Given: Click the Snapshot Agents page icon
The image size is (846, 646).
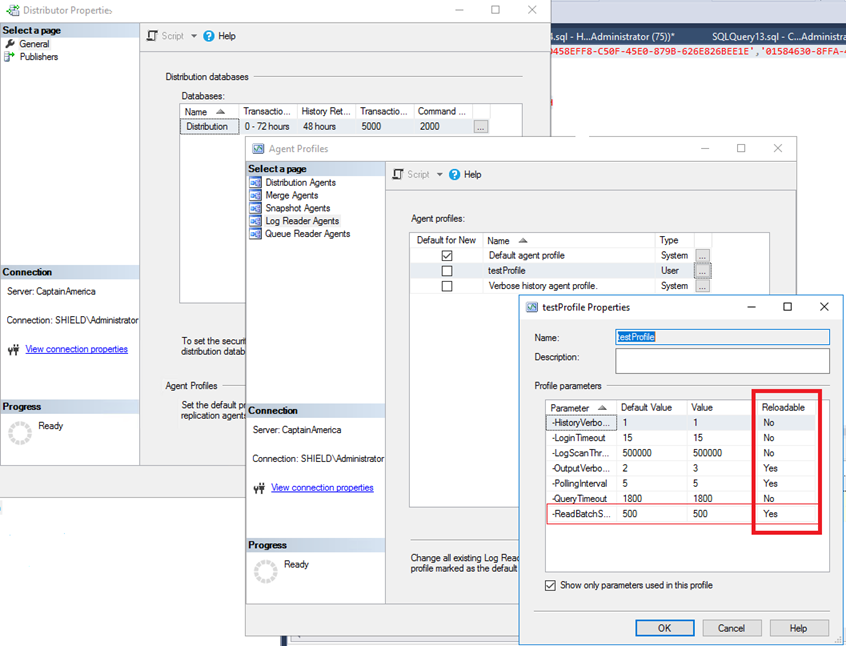Looking at the screenshot, I should (255, 208).
